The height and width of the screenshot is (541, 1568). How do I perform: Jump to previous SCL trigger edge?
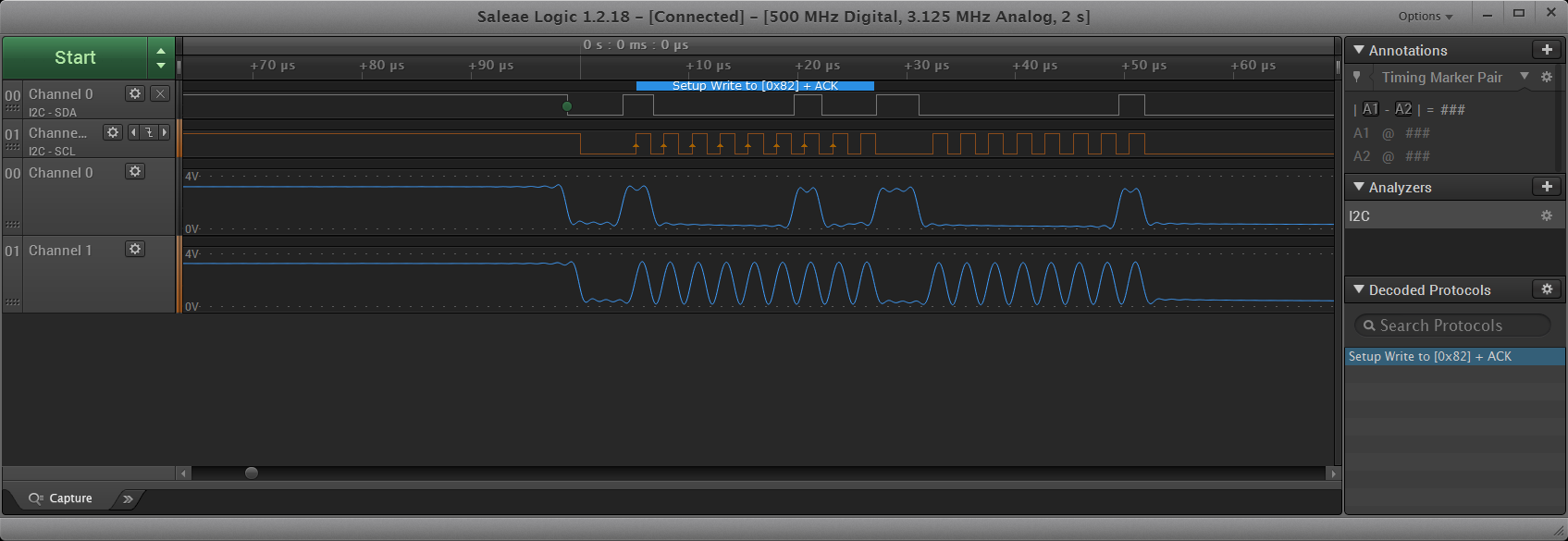click(x=133, y=132)
